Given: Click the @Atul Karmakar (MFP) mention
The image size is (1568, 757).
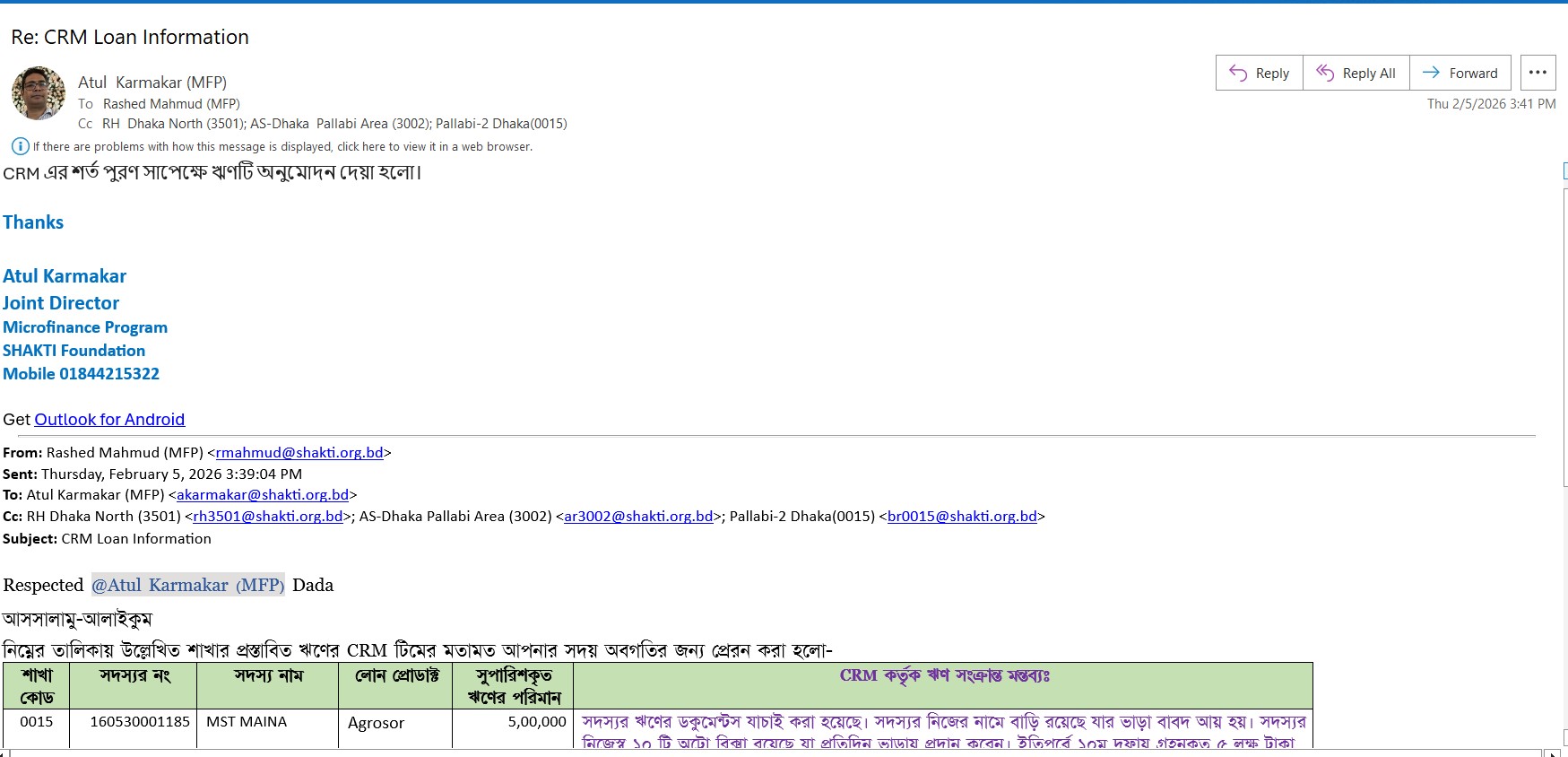Looking at the screenshot, I should 187,585.
